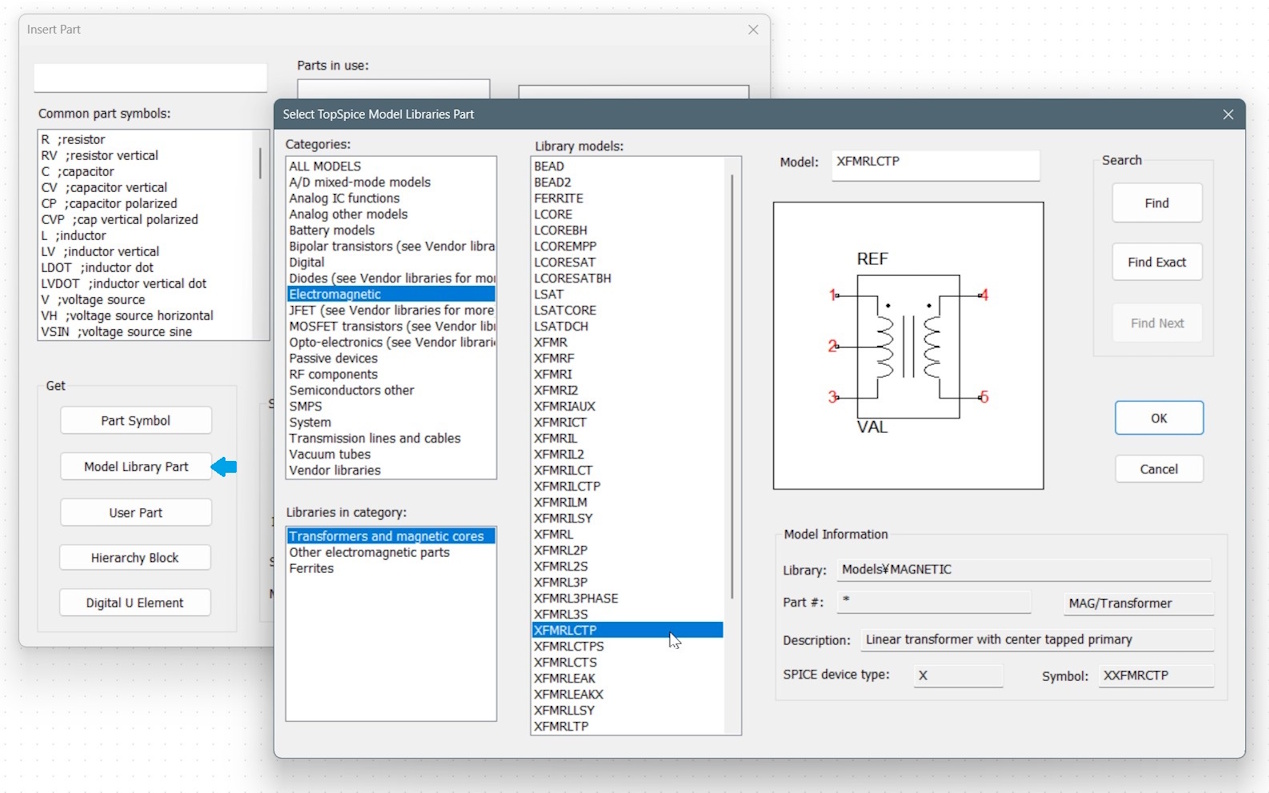This screenshot has height=793, width=1269.
Task: Click the Model name input field
Action: pyautogui.click(x=935, y=165)
